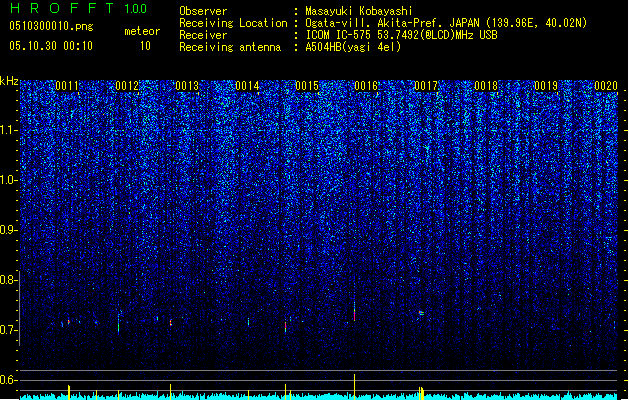
Task: Click the 0.8 frequency axis label
Action: (8, 280)
